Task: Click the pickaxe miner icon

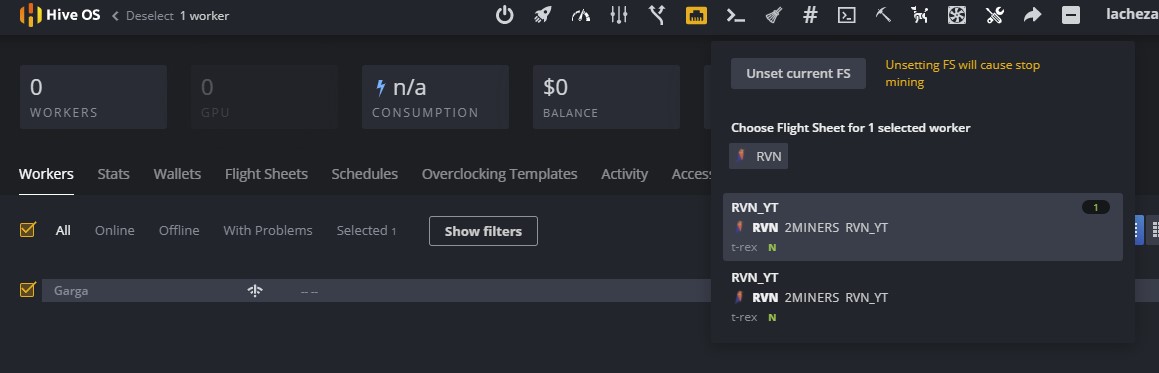Action: pyautogui.click(x=883, y=15)
